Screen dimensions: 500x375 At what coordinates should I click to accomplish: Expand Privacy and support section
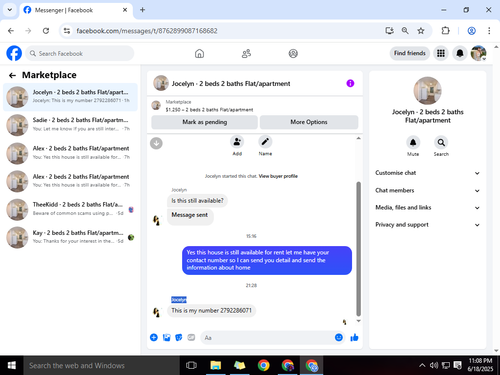tap(428, 225)
